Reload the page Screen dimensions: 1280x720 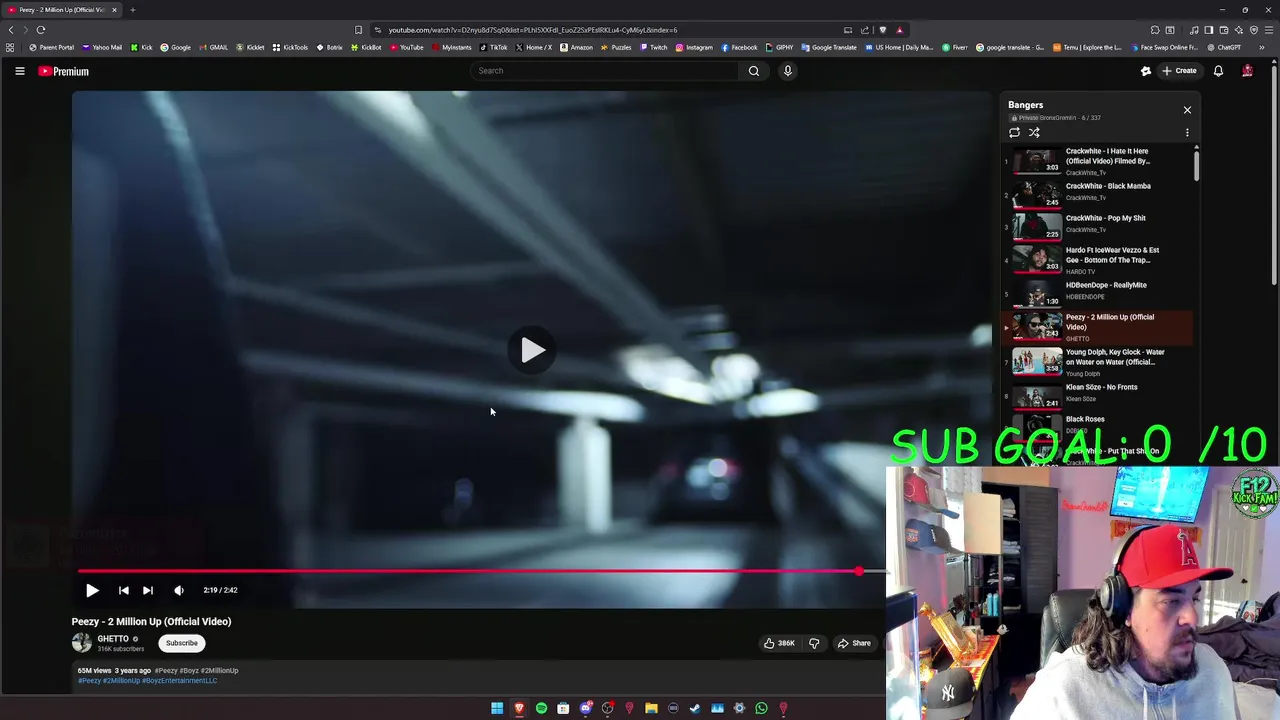tap(41, 30)
